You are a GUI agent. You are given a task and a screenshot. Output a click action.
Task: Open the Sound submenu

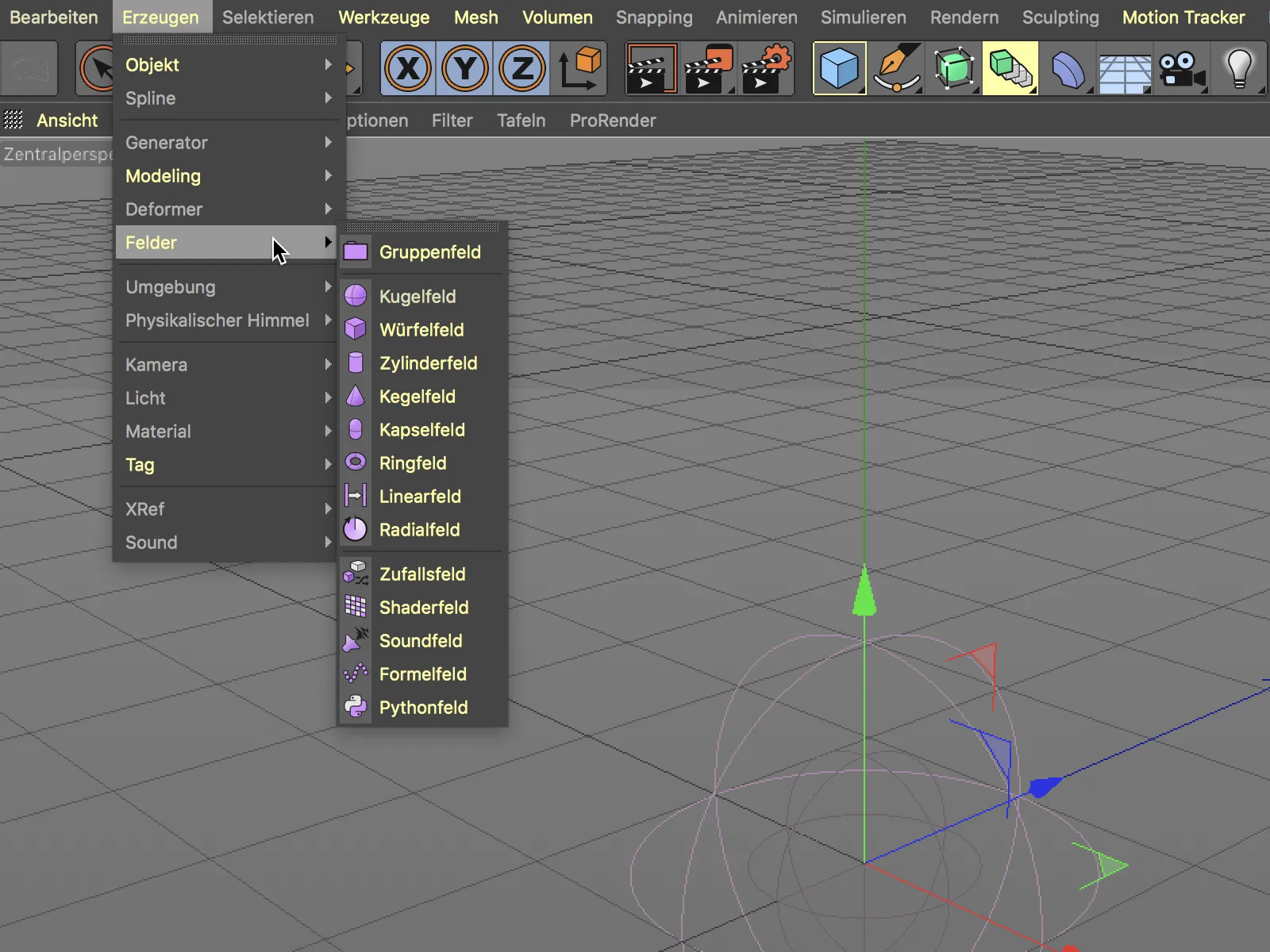coord(227,543)
